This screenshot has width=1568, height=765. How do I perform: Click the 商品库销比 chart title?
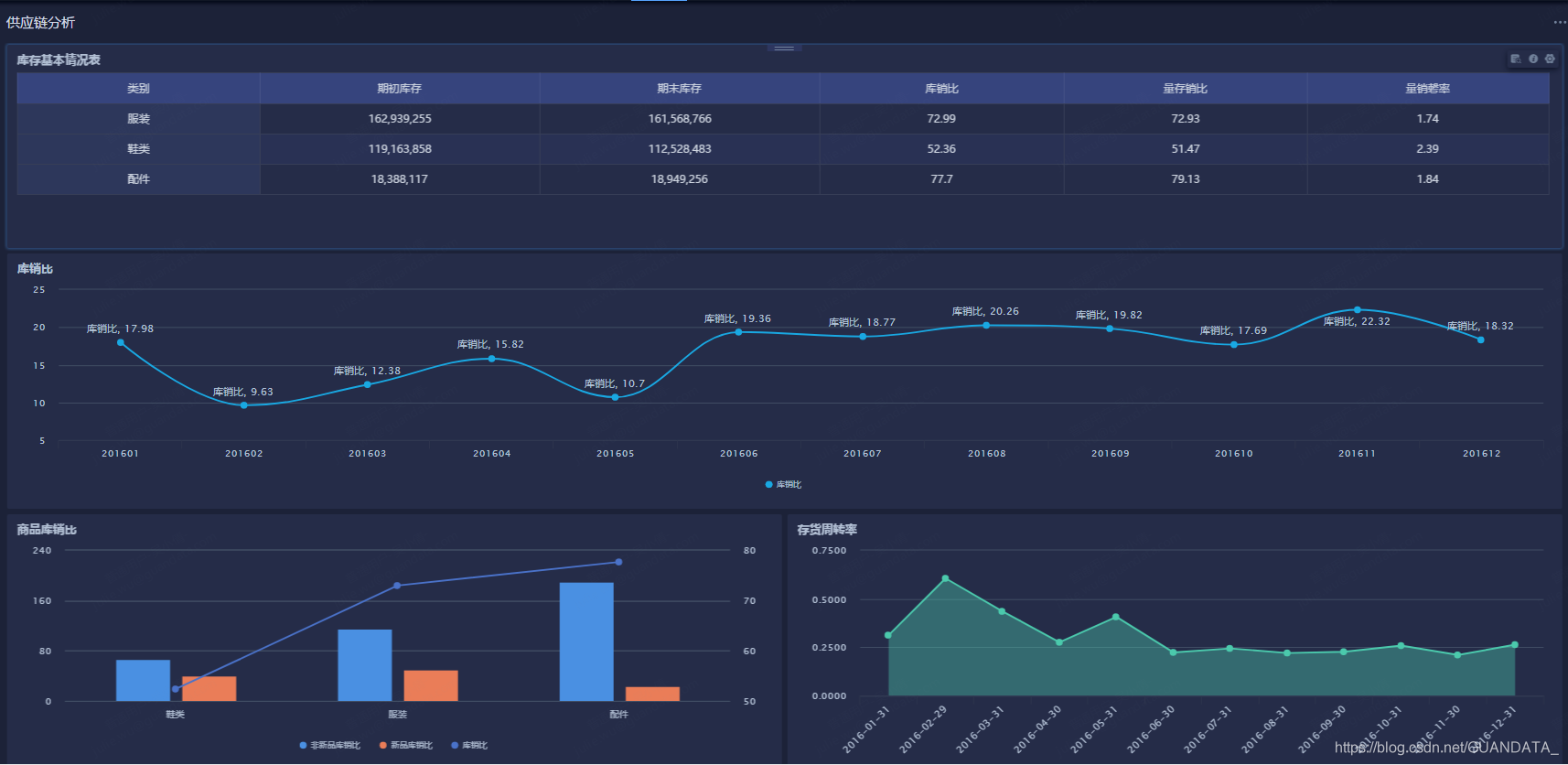47,530
